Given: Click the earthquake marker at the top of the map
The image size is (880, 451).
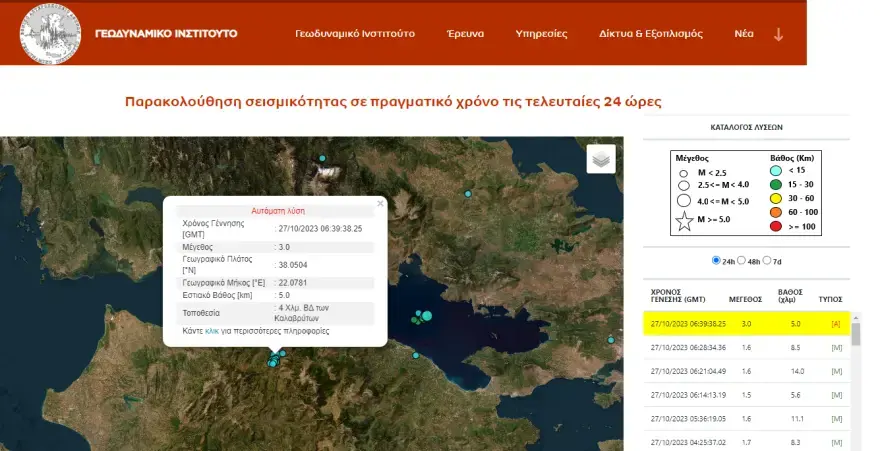Looking at the screenshot, I should 322,159.
